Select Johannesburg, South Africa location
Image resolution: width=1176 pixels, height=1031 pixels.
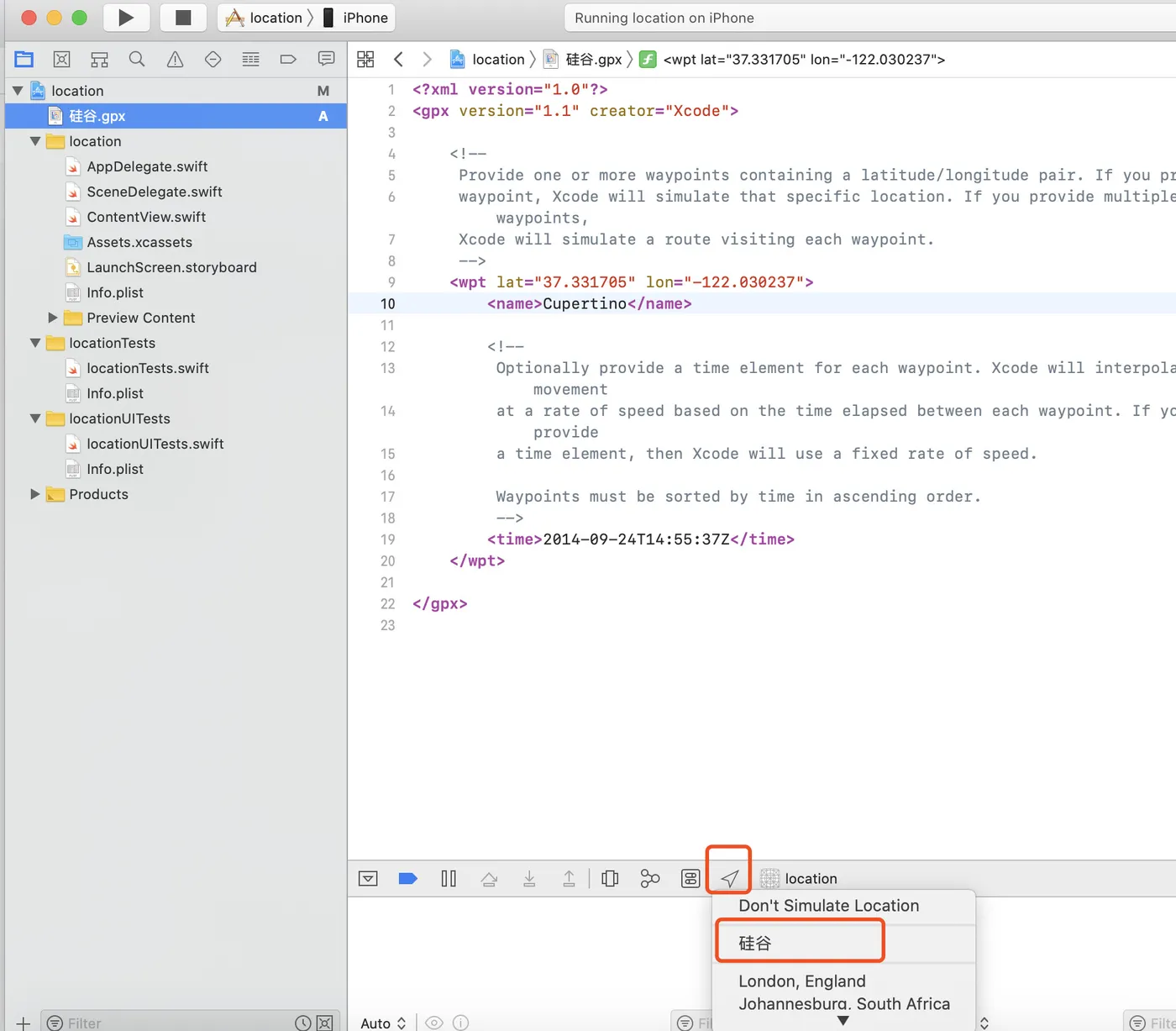pos(843,1004)
